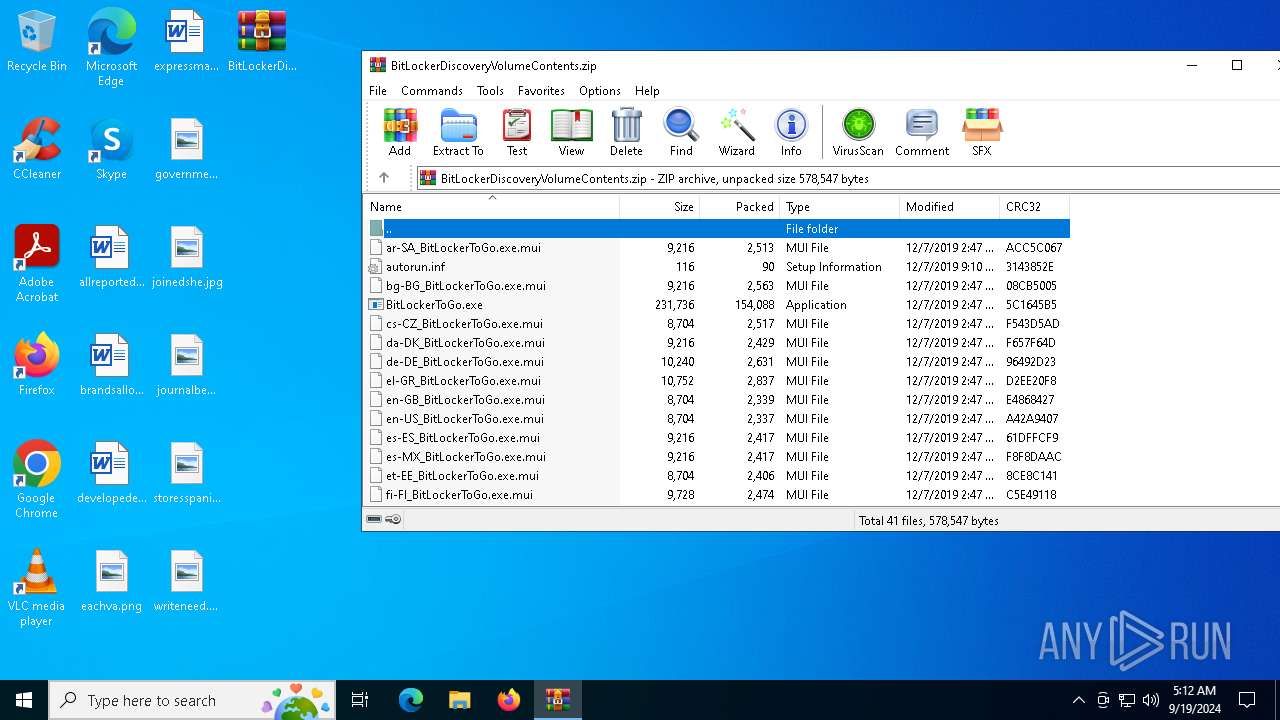This screenshot has width=1280, height=720.
Task: Open the notification center
Action: (x=1247, y=700)
